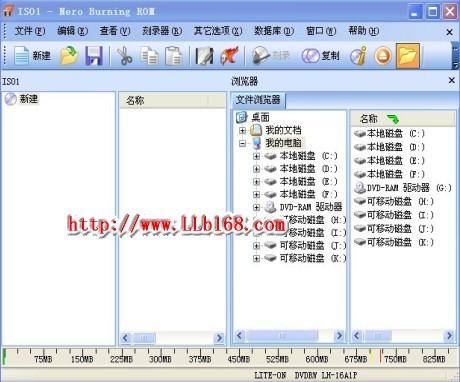
Task: Open a compilation with the open-folder icon
Action: [x=69, y=55]
